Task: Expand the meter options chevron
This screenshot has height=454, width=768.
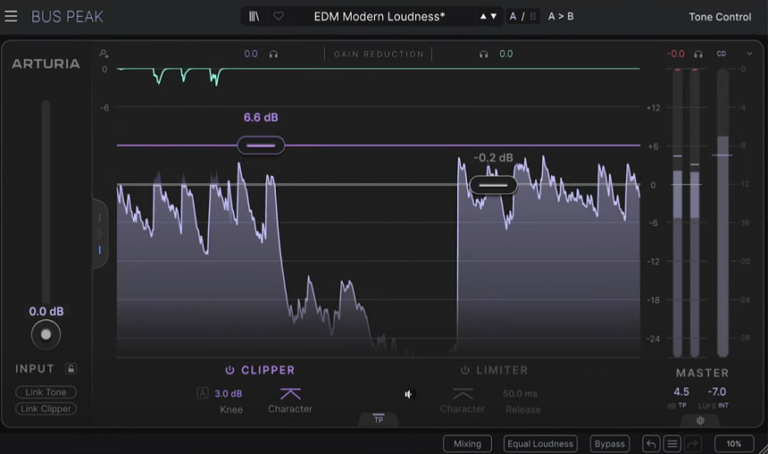Action: (749, 53)
